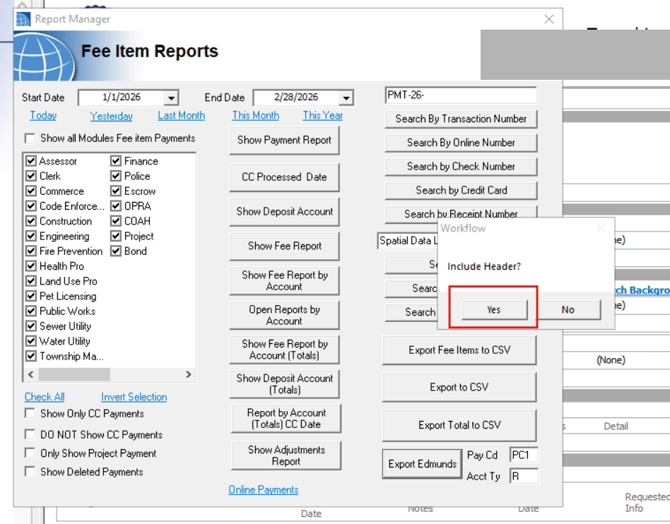Click the Export Edmunds button

pyautogui.click(x=421, y=464)
